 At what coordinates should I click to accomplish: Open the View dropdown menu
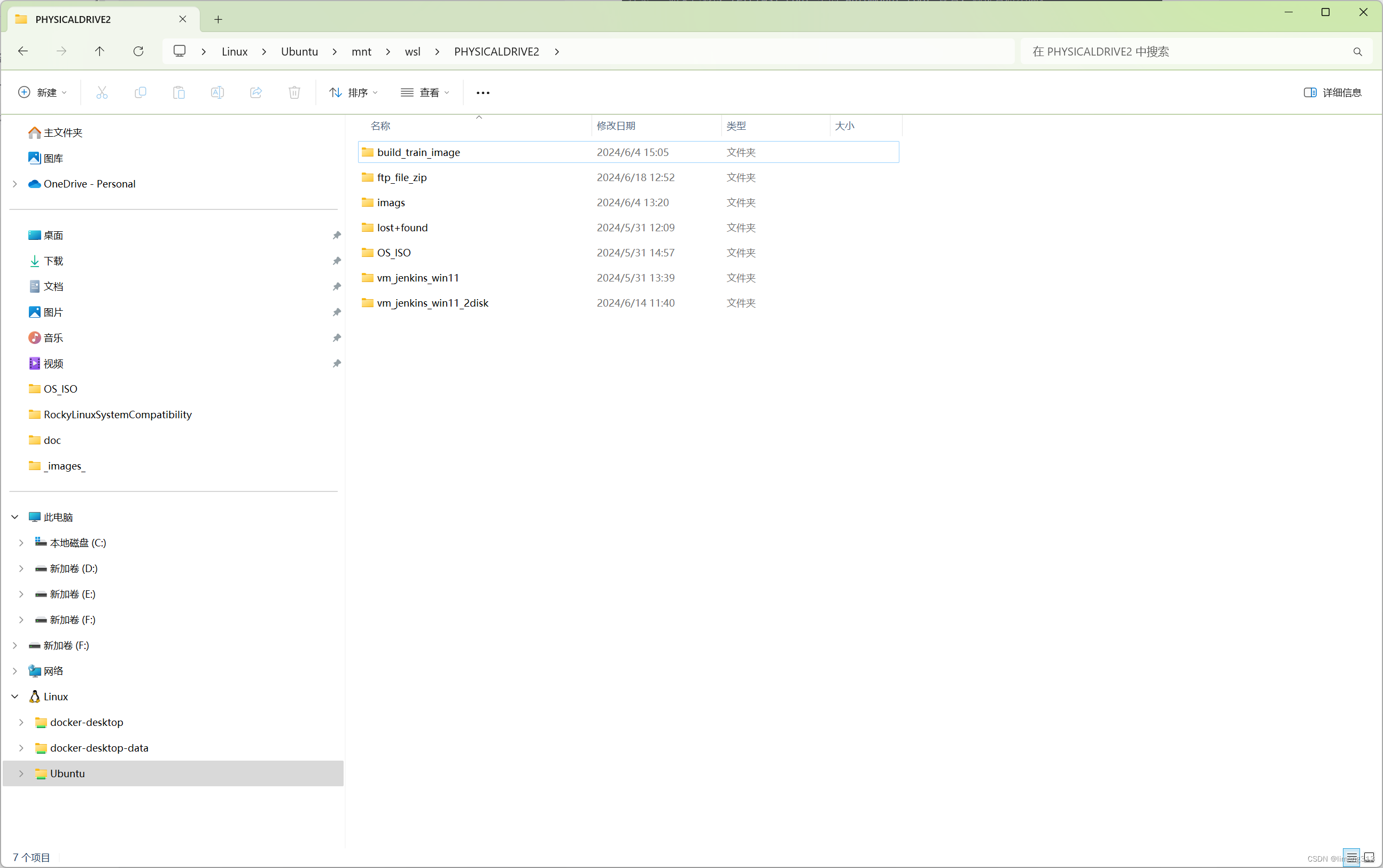point(425,92)
